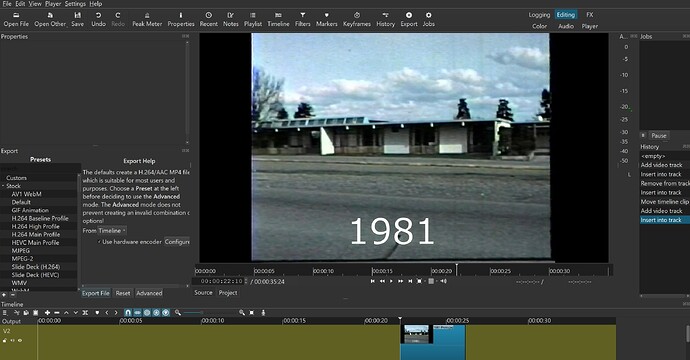The width and height of the screenshot is (690, 360).
Task: Click the timeline Lift up-arrow icon
Action: [66, 313]
